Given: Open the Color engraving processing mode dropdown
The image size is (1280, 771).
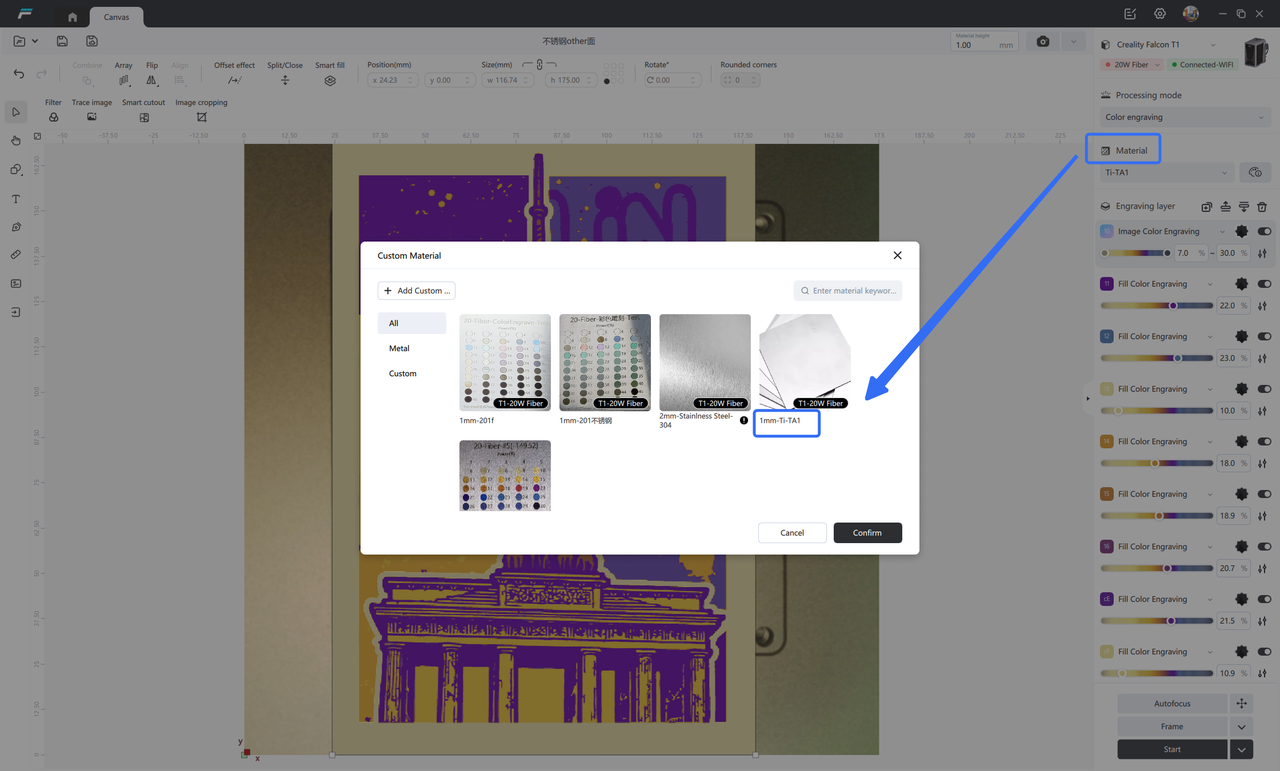Looking at the screenshot, I should click(1184, 117).
